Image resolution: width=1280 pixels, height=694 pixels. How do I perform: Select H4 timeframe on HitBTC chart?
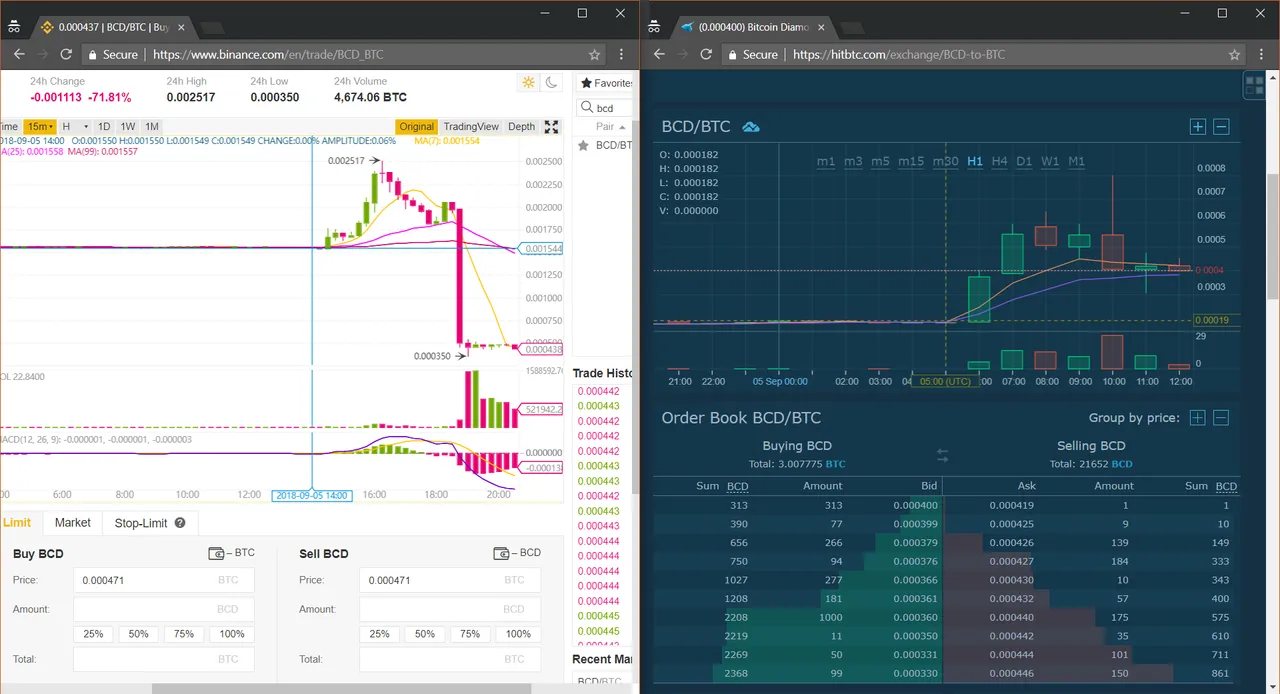click(1000, 161)
